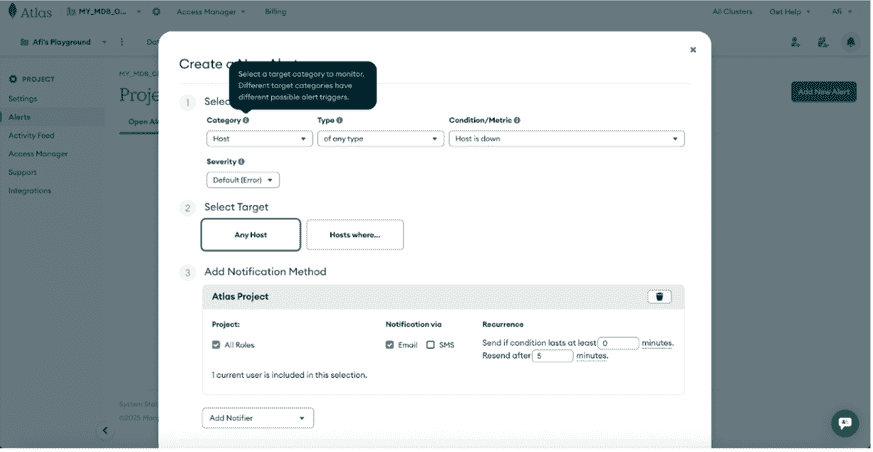Click the Add Notification Method heading

[265, 272]
